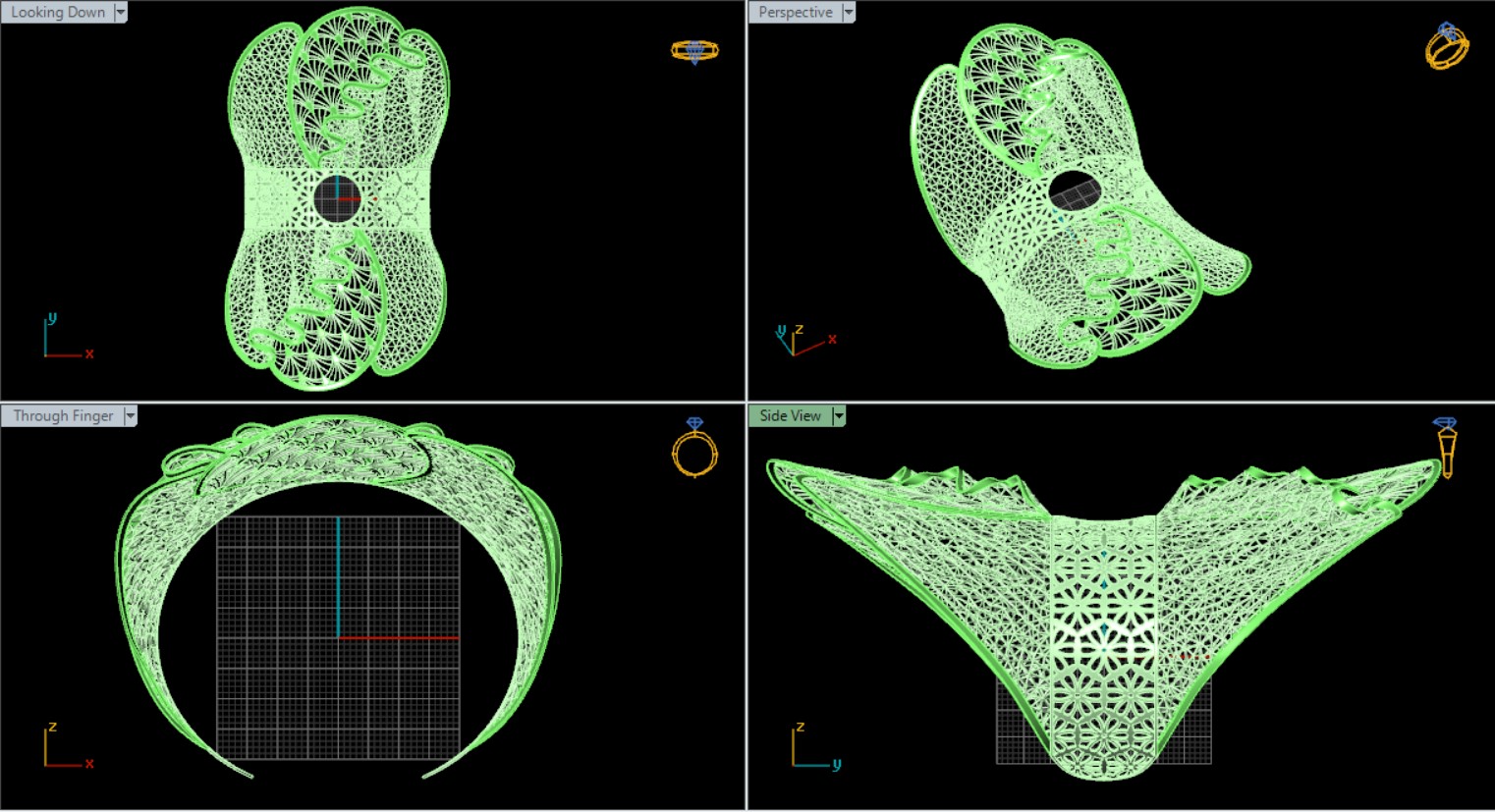Click the front-facing ring icon in Through Finger viewport
Viewport: 1495px width, 812px height.
click(x=694, y=449)
